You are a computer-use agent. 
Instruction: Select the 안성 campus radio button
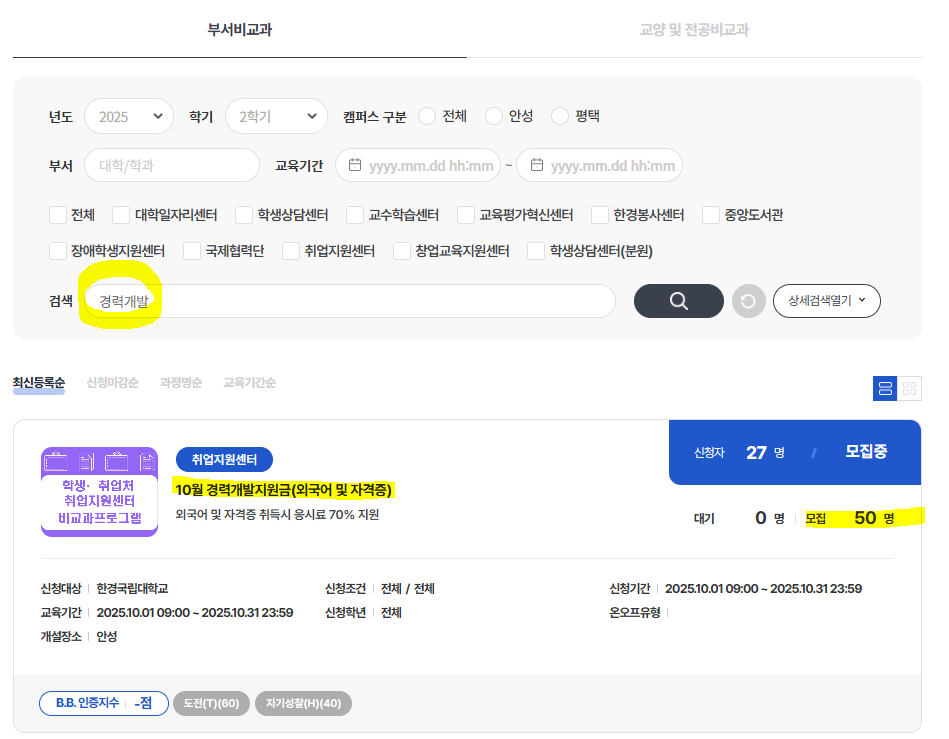point(493,116)
